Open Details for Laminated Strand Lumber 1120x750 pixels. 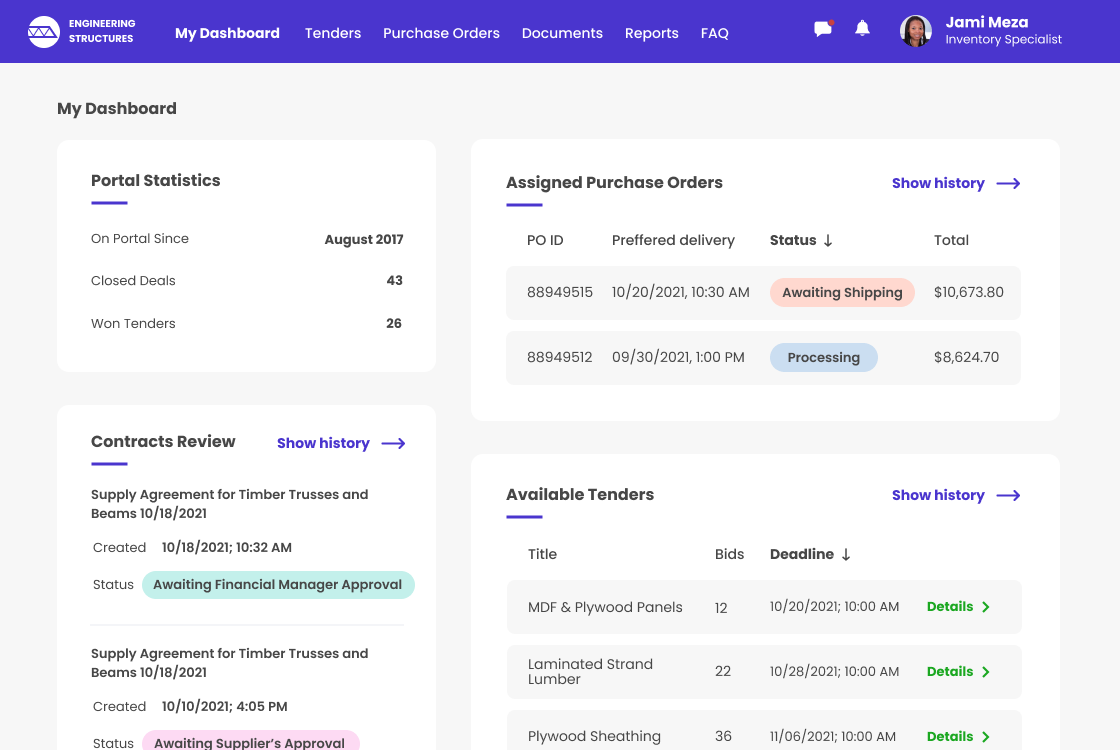pos(950,671)
